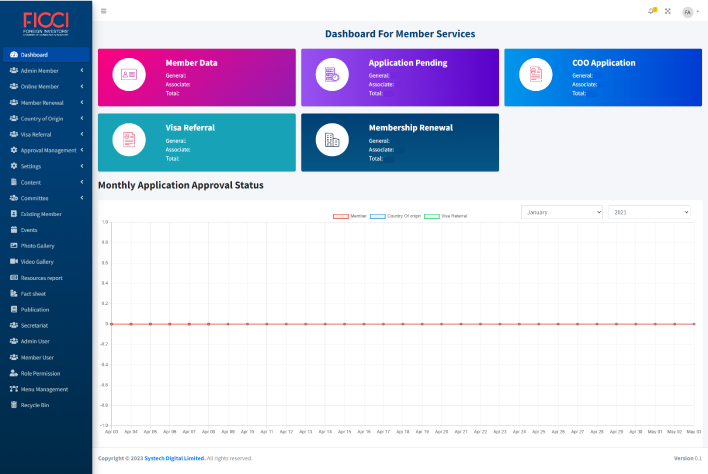Click the COO Application document icon

[x=535, y=76]
